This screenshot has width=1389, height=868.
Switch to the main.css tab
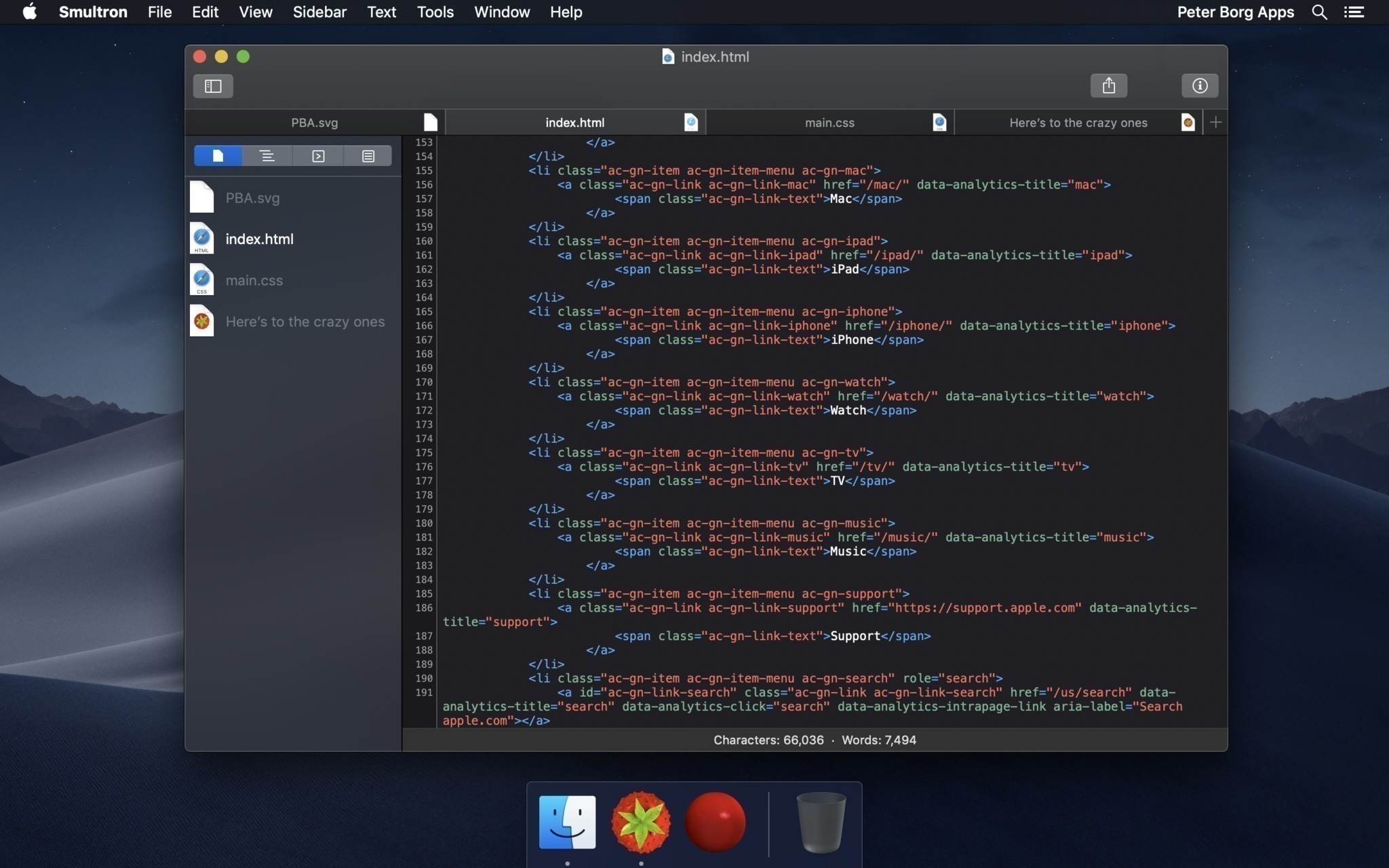(829, 122)
